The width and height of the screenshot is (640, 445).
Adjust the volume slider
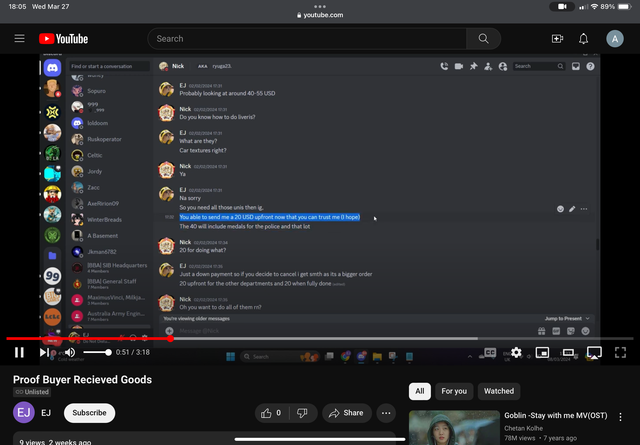pyautogui.click(x=97, y=352)
